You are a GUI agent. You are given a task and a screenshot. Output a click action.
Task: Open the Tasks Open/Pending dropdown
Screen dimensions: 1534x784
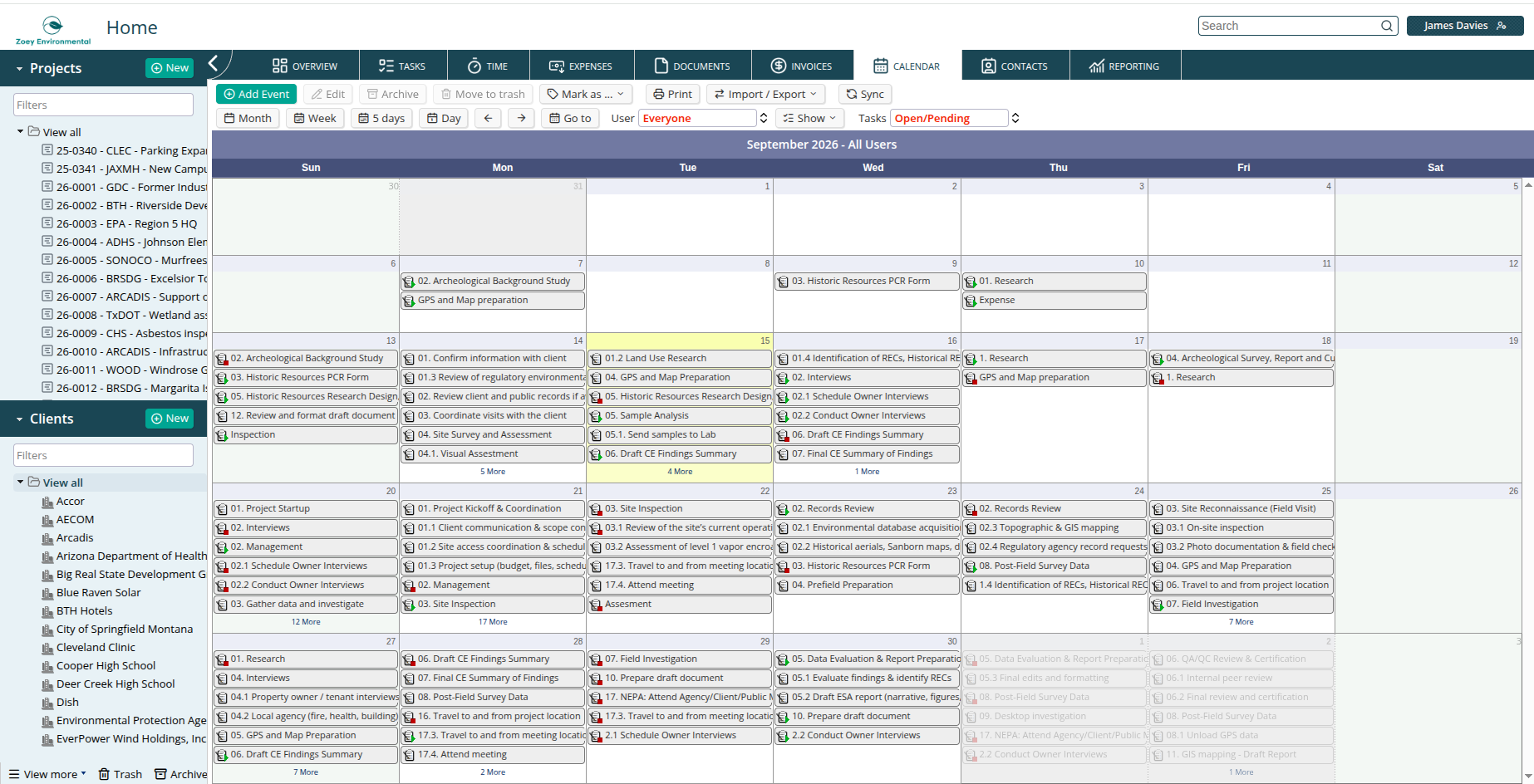pyautogui.click(x=955, y=118)
